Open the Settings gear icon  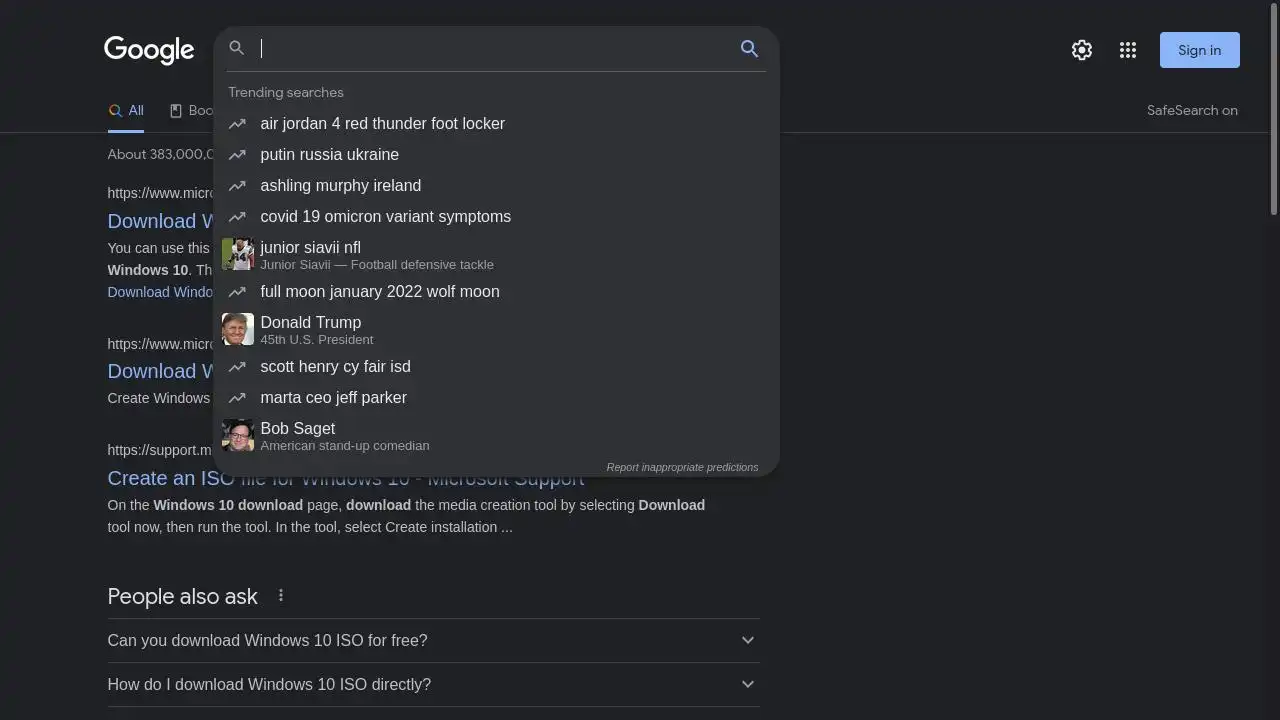coord(1081,50)
